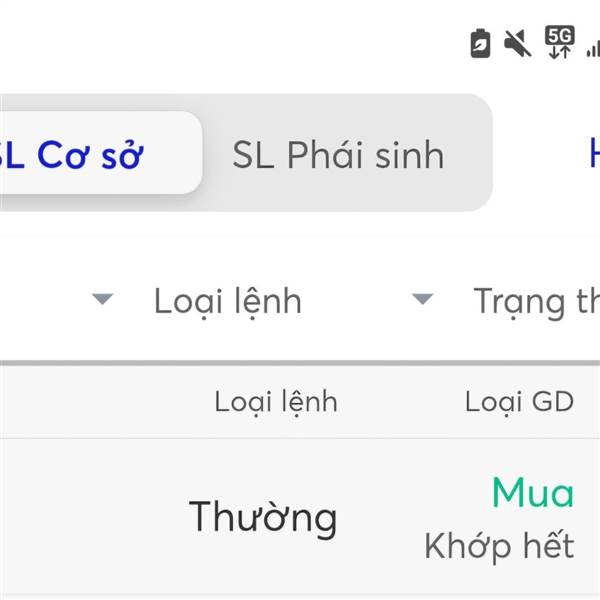Tap the gray divider below the filters

(300, 361)
